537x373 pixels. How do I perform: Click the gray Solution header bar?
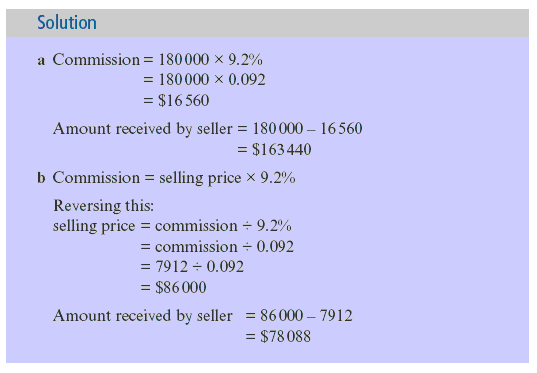(x=267, y=23)
